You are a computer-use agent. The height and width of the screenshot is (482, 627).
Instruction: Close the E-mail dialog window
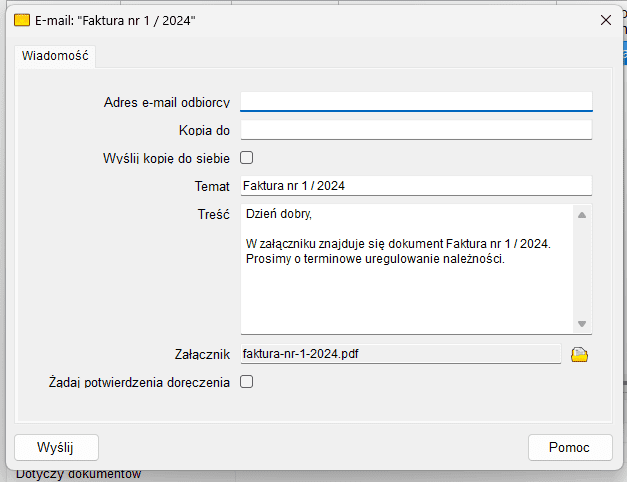point(606,20)
